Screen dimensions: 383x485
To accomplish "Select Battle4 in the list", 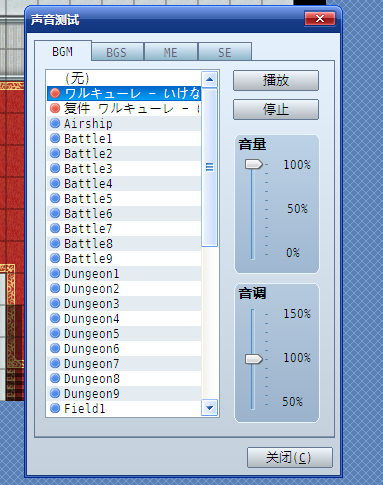I will click(x=124, y=183).
